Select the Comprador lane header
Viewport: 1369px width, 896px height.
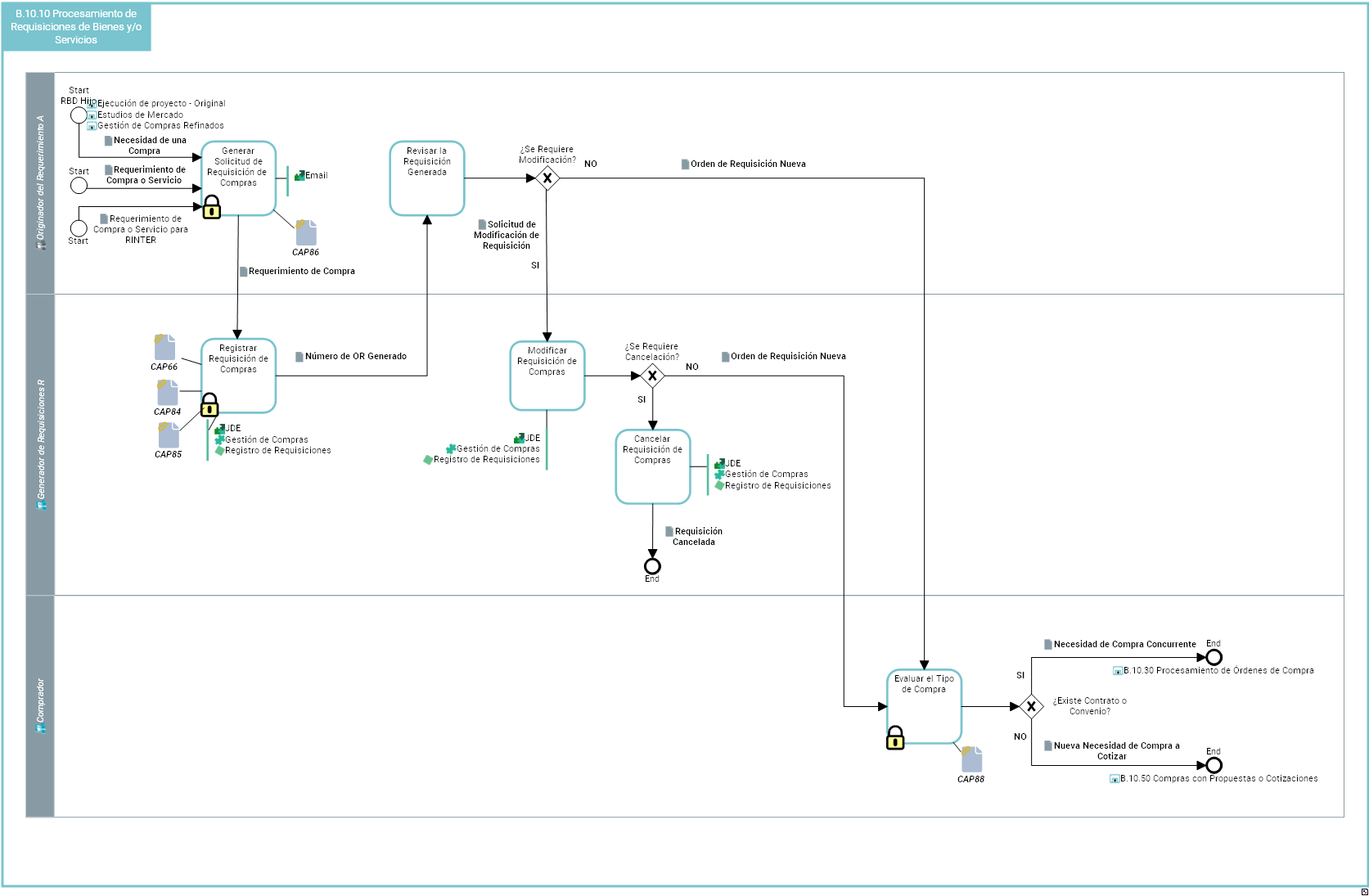[40, 706]
